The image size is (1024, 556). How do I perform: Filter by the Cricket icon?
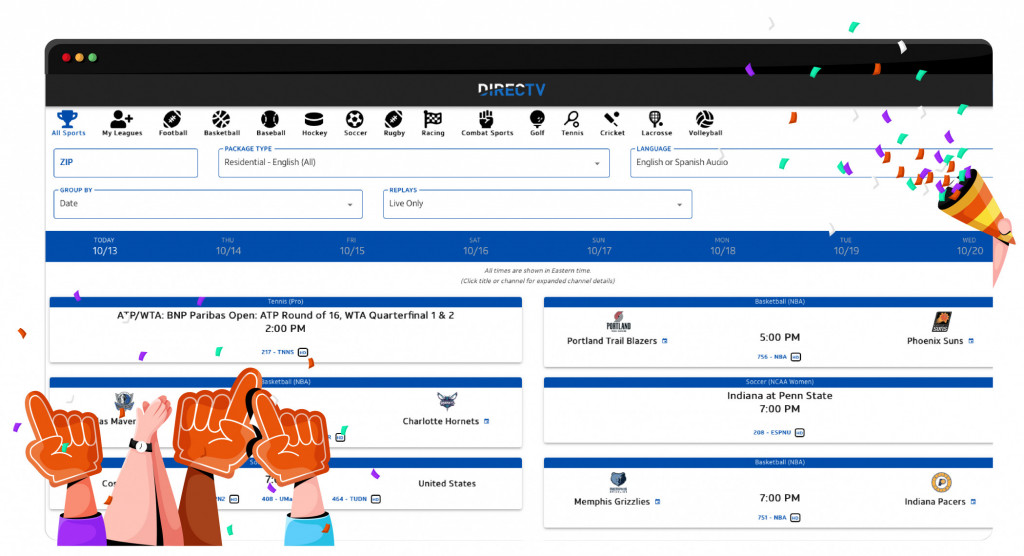tap(612, 119)
